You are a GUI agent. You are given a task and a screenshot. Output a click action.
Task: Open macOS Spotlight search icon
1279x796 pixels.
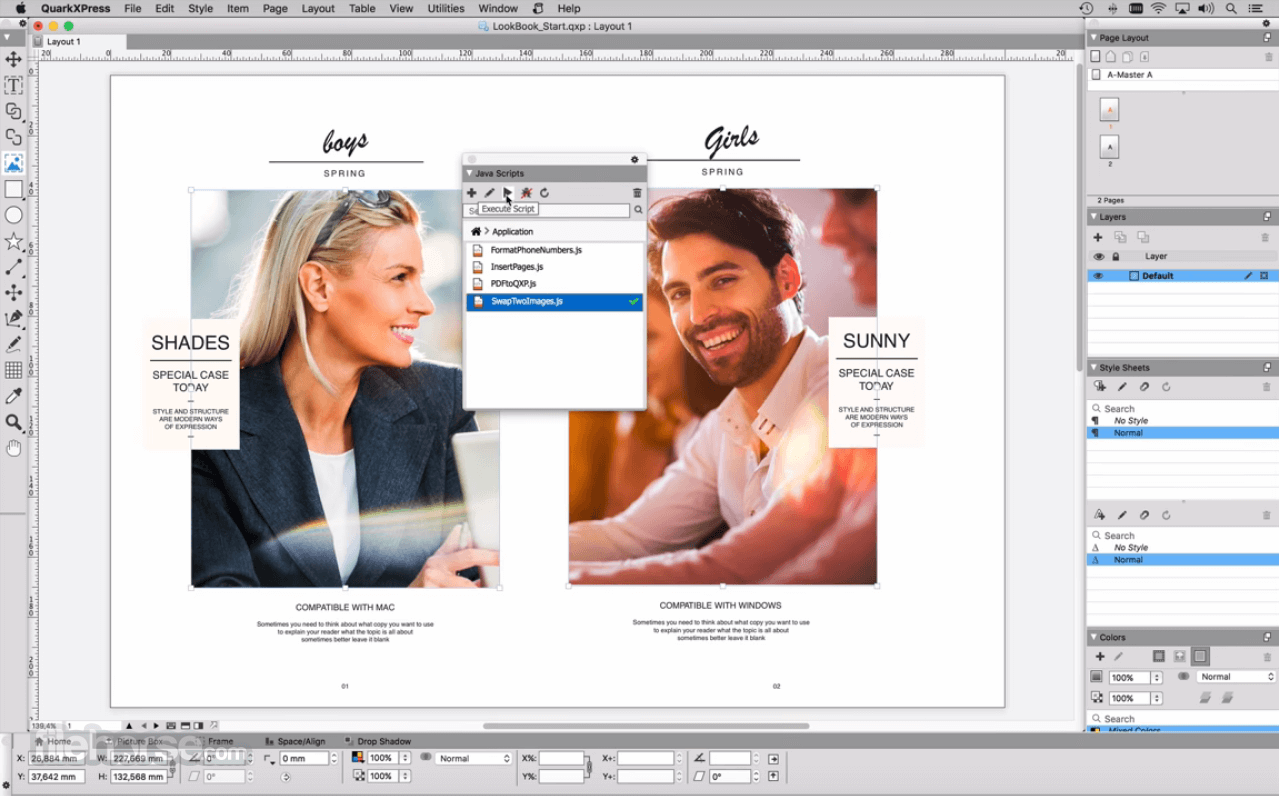pyautogui.click(x=1232, y=8)
